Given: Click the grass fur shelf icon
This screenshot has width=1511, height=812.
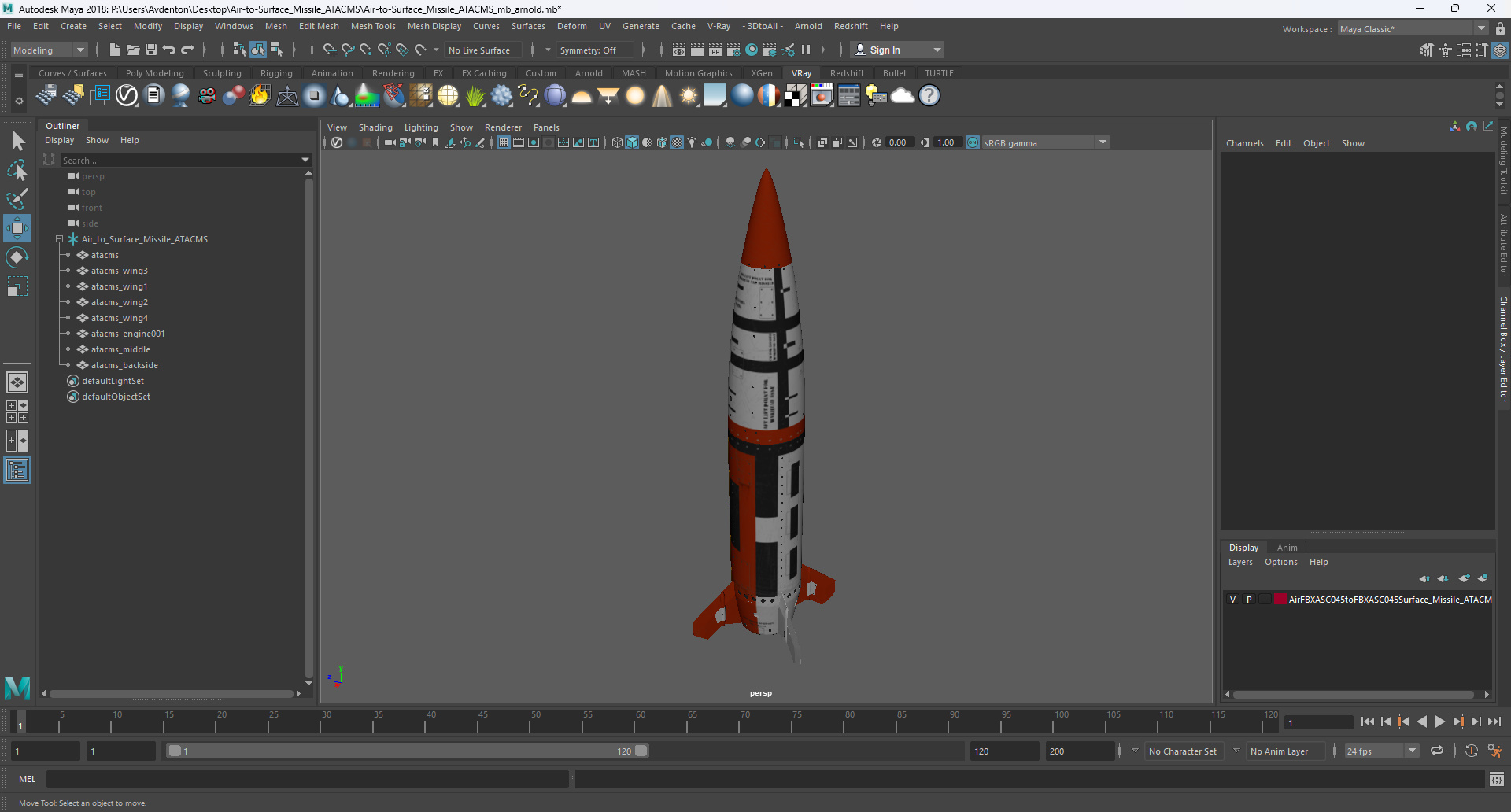Looking at the screenshot, I should coord(475,95).
